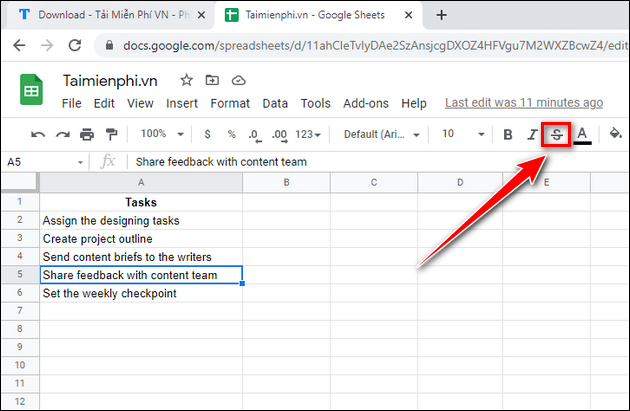Open the Data menu
630x411 pixels.
275,103
